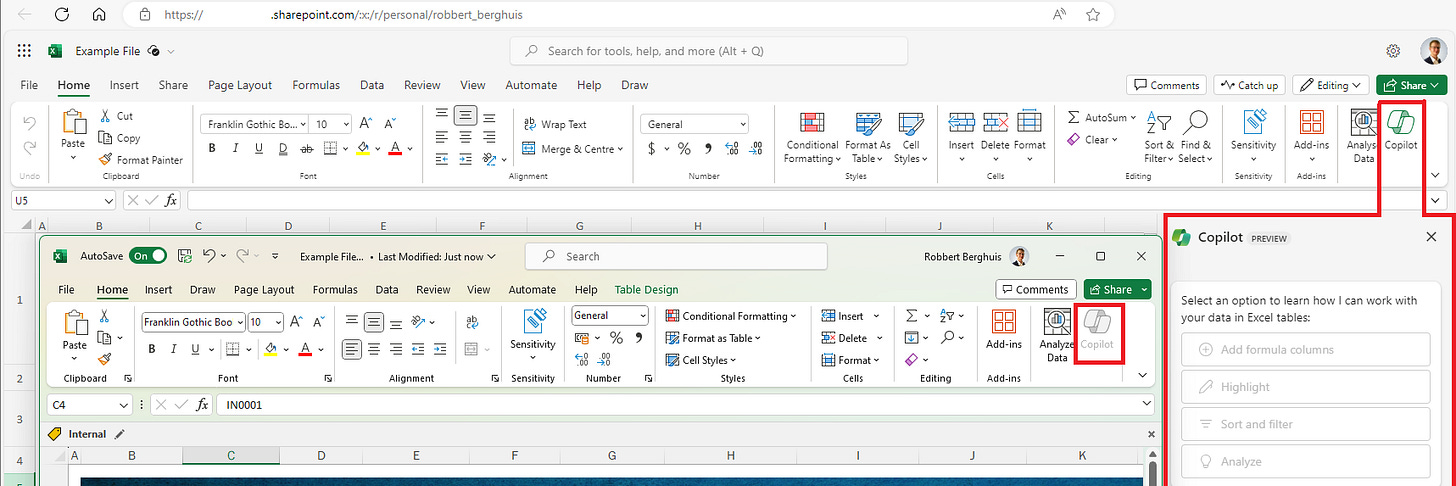The height and width of the screenshot is (486, 1456).
Task: Open the U5 Name Box dropdown in Excel web
Action: tap(108, 200)
